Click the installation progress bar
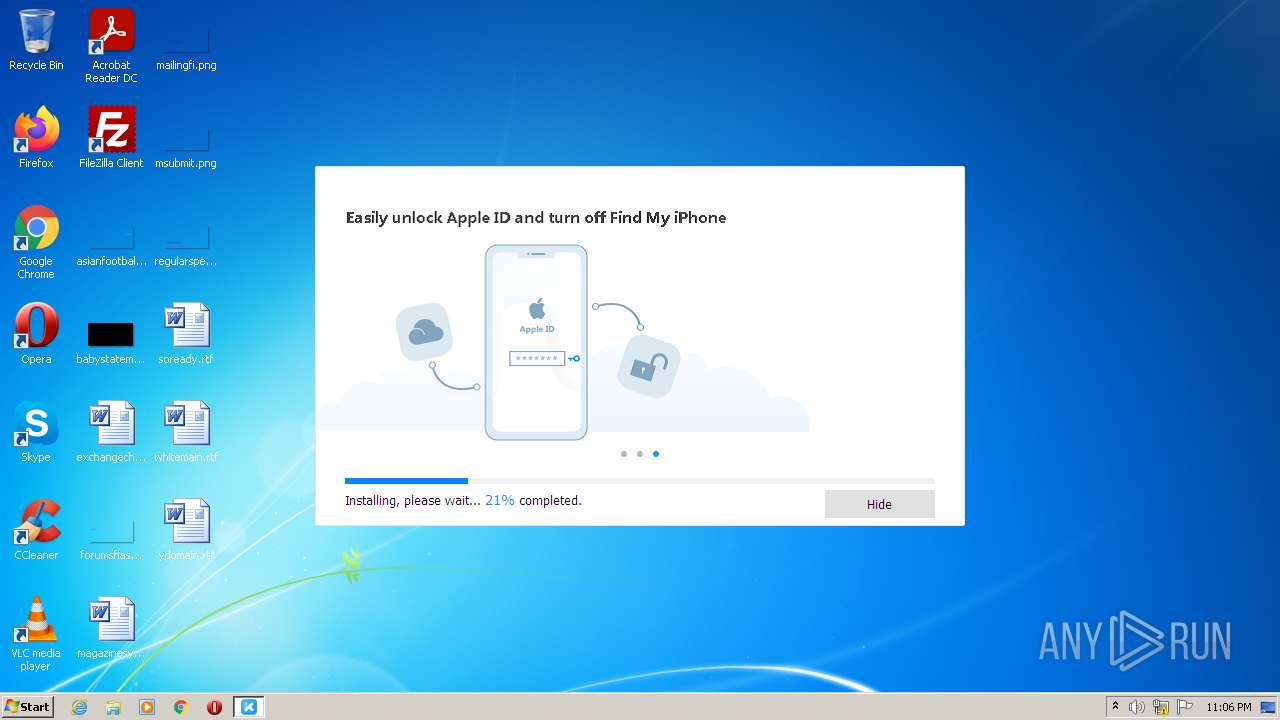 (x=640, y=481)
